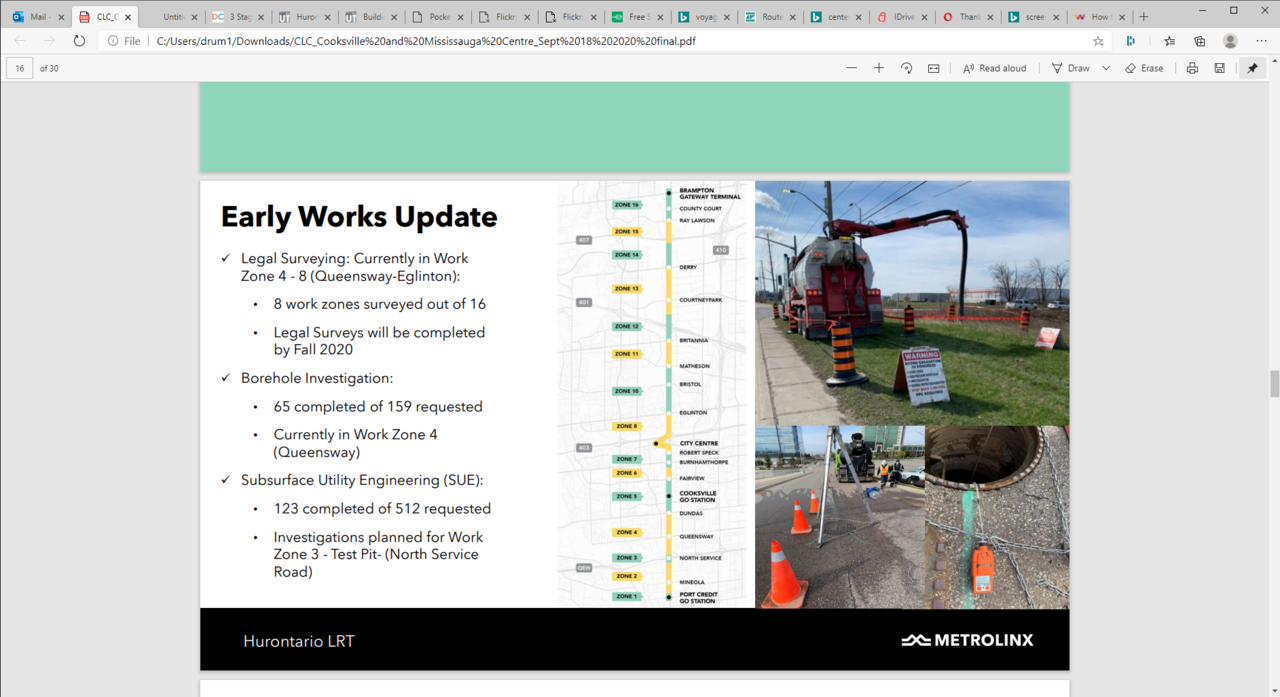Close the Untitled tab
The image size is (1280, 697).
pos(195,17)
